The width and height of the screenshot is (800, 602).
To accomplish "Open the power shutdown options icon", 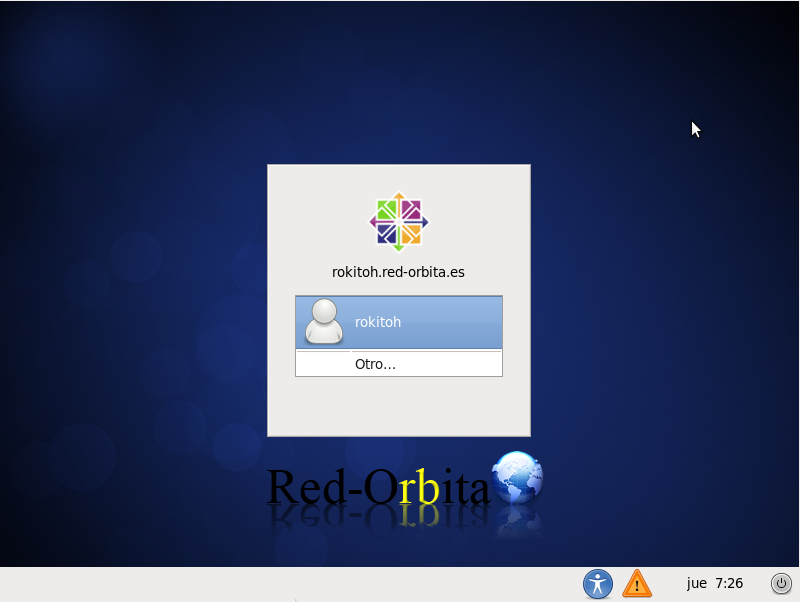I will tap(781, 583).
